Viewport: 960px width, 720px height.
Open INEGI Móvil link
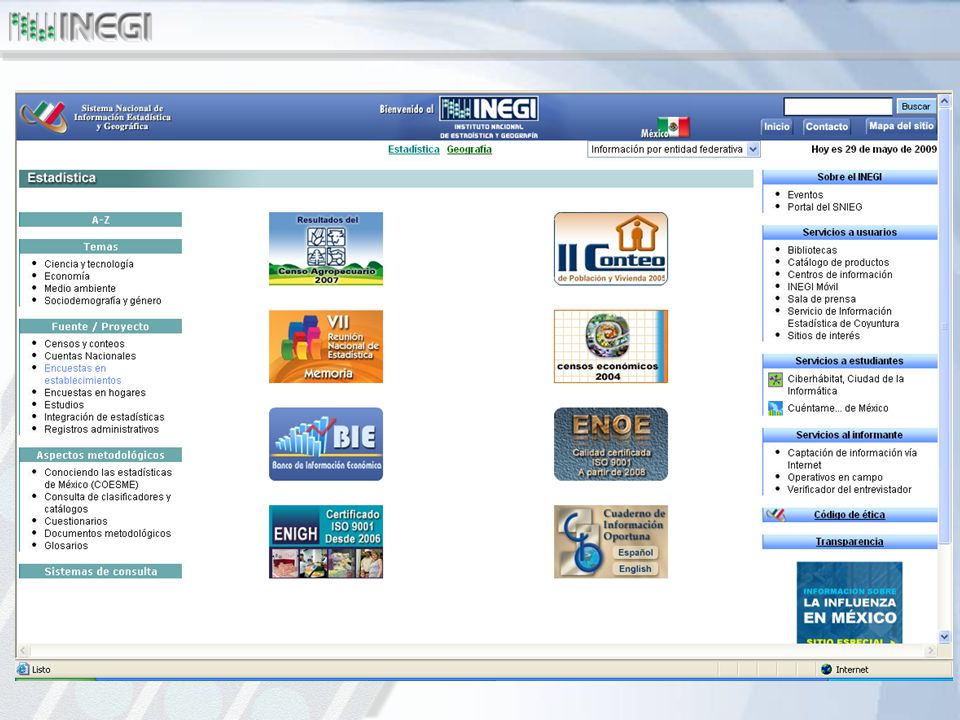[812, 287]
